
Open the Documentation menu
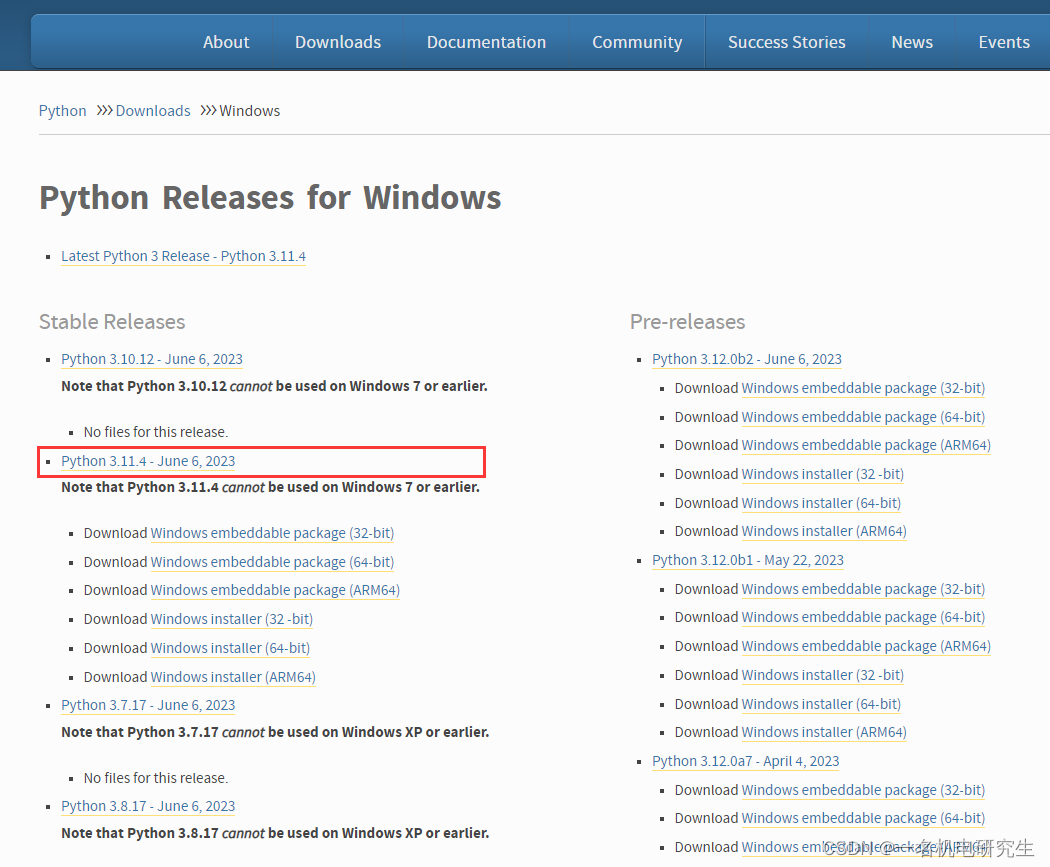(x=487, y=42)
